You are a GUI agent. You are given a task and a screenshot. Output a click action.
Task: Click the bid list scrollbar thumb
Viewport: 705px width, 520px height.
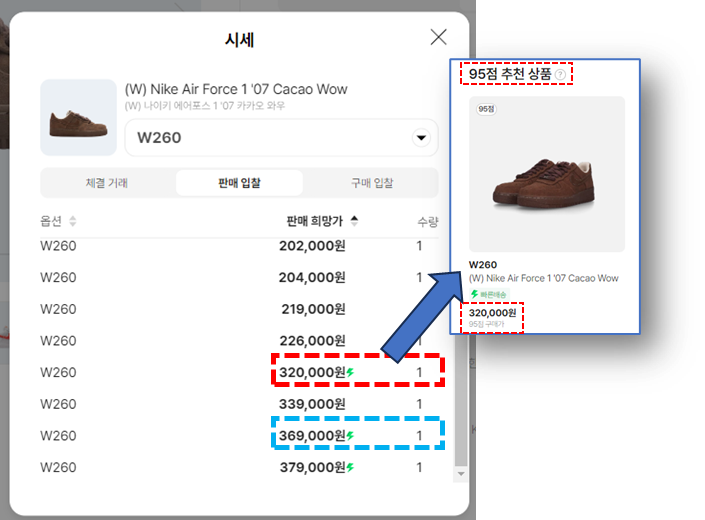point(461,400)
